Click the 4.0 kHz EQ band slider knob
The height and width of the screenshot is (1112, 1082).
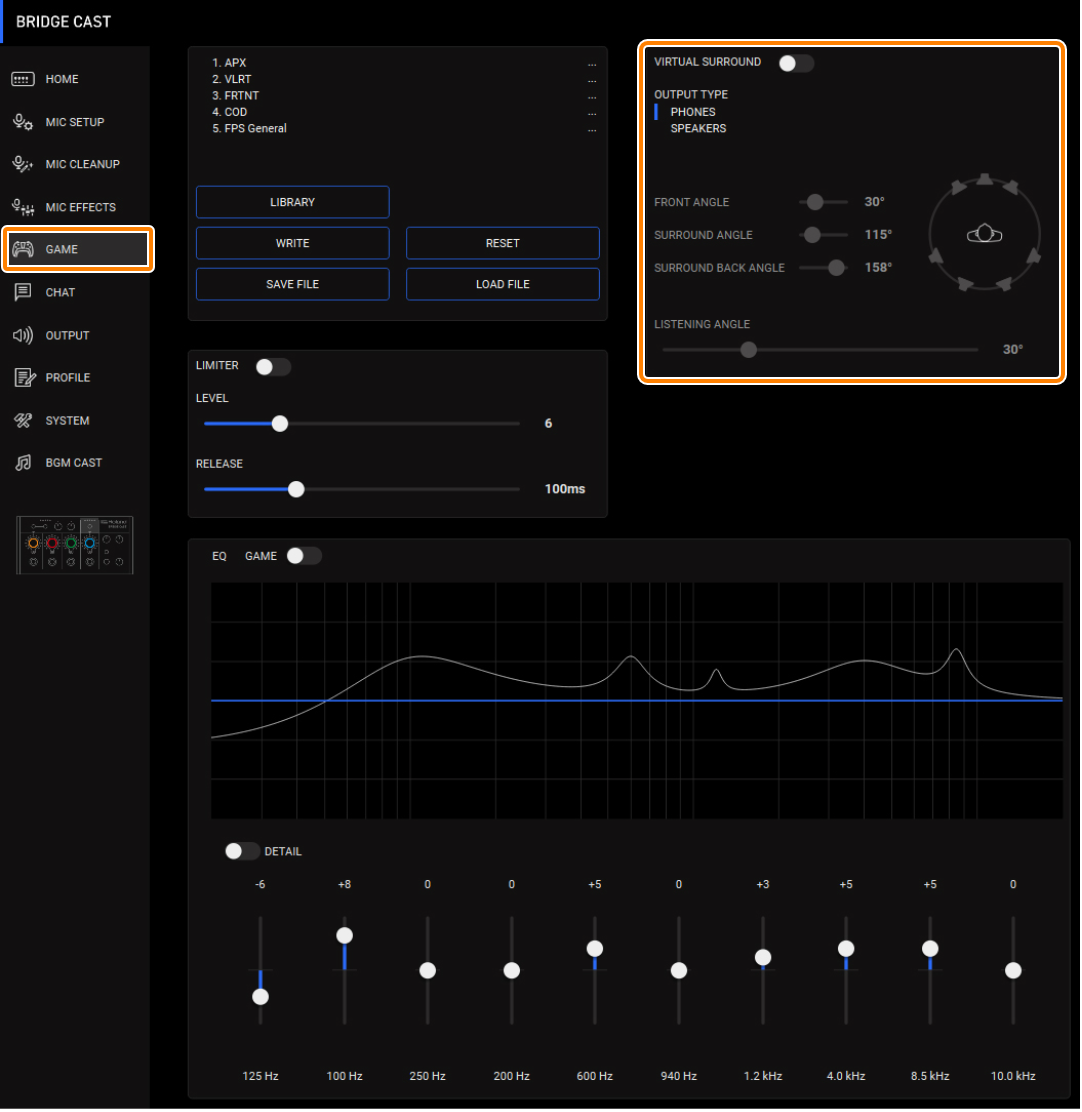(846, 949)
